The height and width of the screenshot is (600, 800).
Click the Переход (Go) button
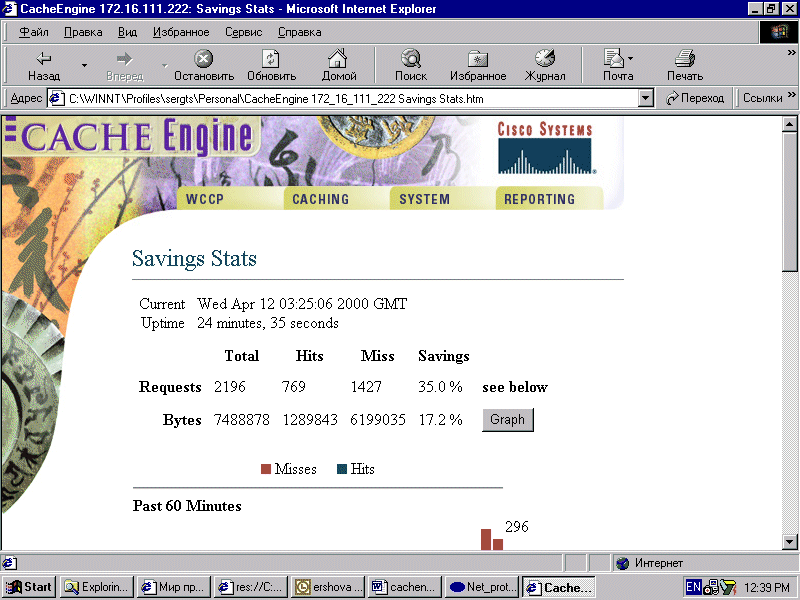tap(695, 98)
